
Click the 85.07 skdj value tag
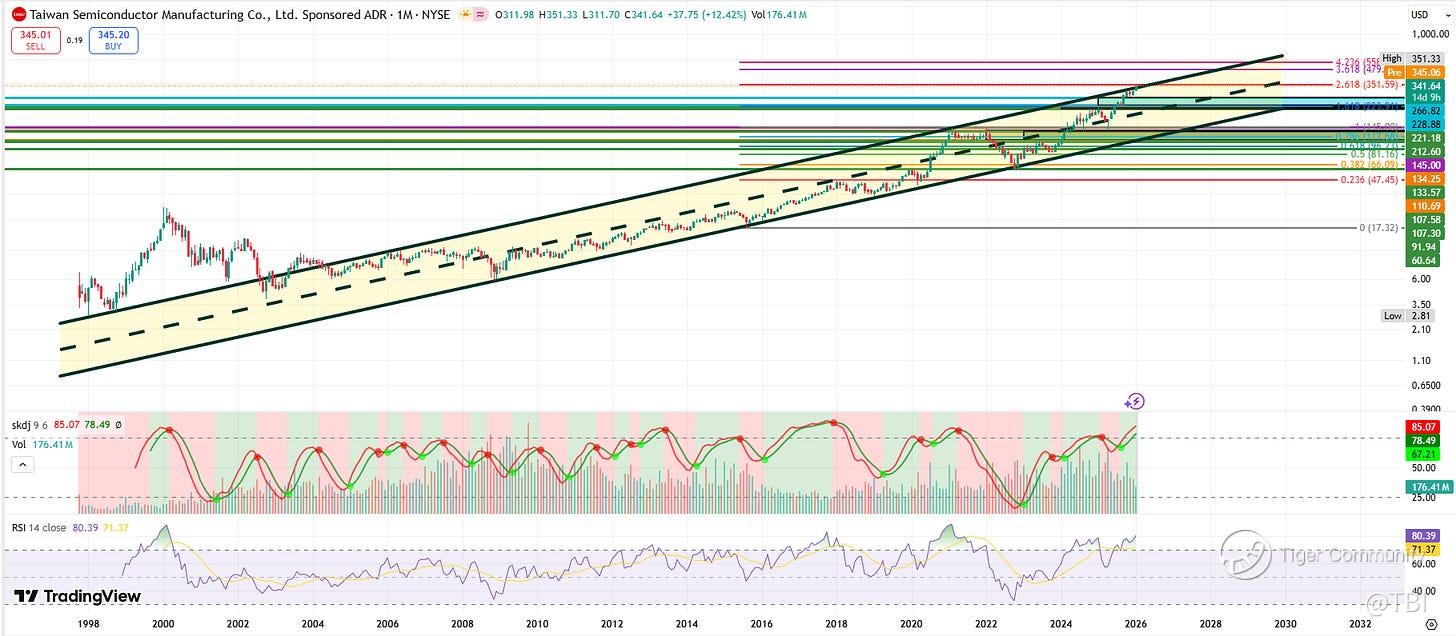click(1424, 427)
